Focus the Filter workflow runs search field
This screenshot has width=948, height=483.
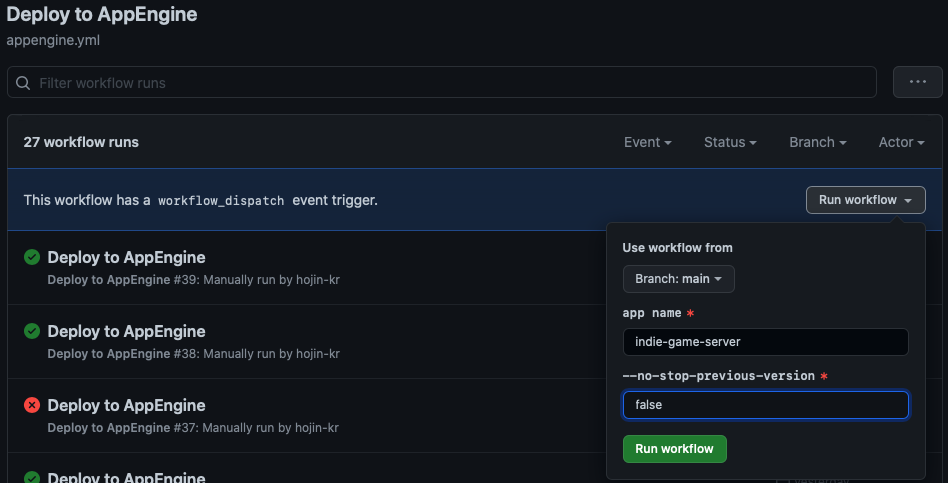(441, 82)
